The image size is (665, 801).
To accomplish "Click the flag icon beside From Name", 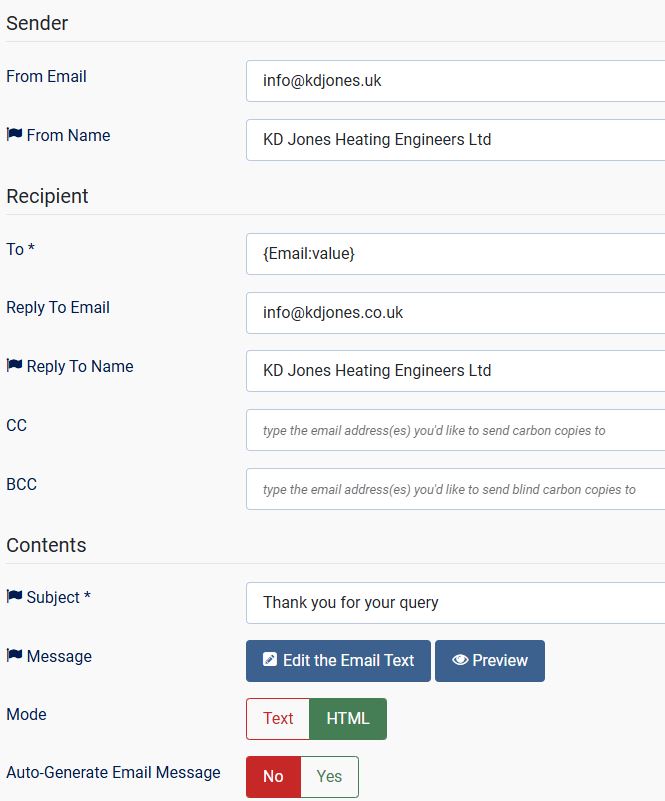I will click(x=13, y=135).
